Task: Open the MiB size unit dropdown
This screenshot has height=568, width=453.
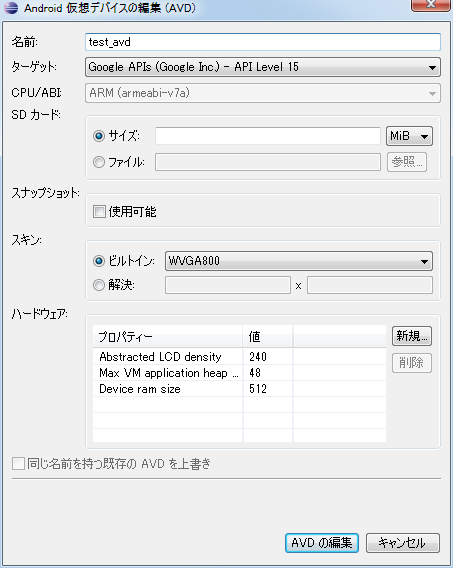Action: [409, 136]
